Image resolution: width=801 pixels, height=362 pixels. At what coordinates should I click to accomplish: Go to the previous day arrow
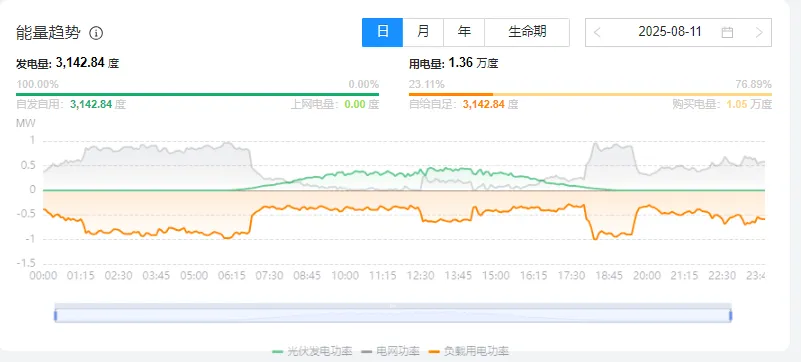coord(597,33)
